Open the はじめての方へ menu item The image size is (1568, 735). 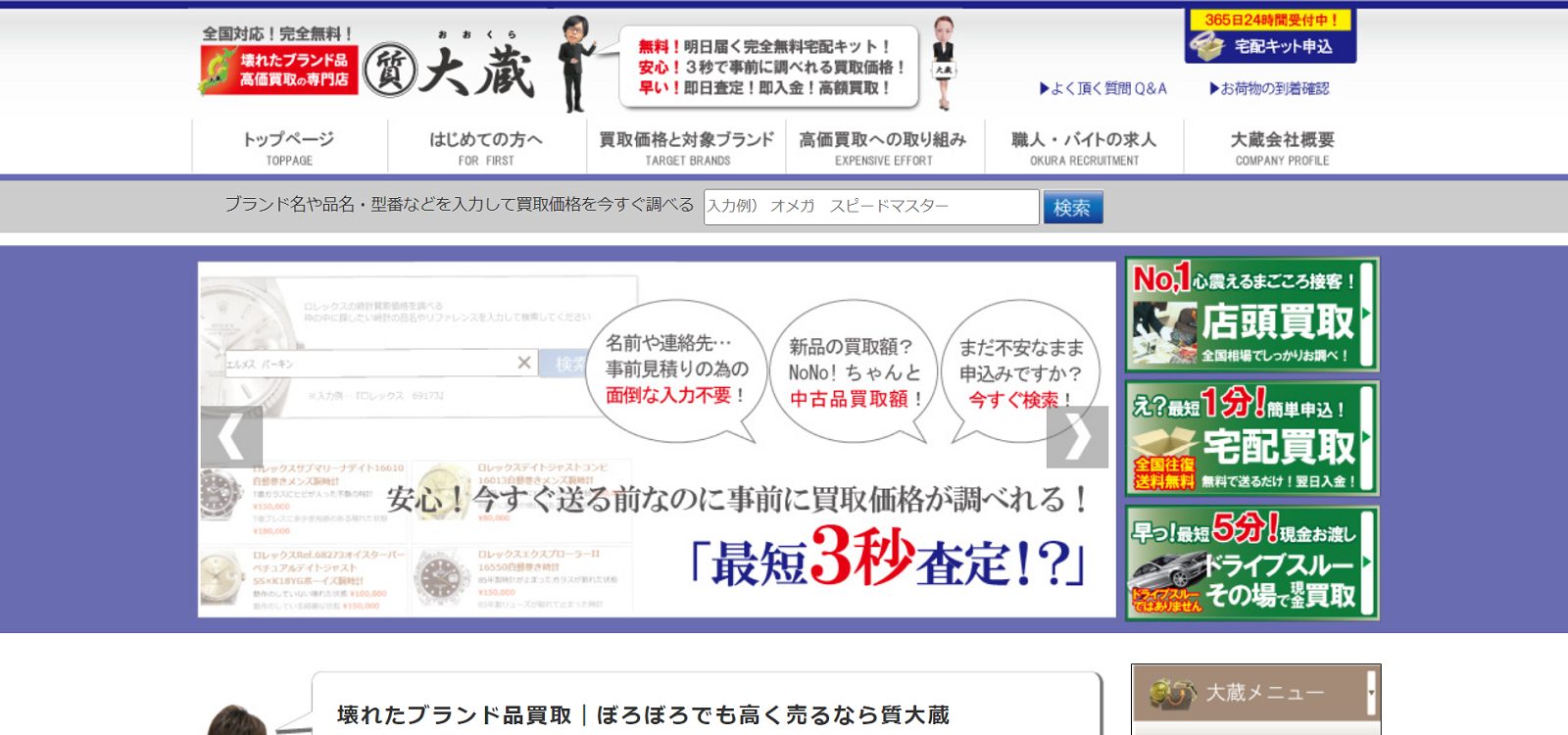(x=486, y=147)
